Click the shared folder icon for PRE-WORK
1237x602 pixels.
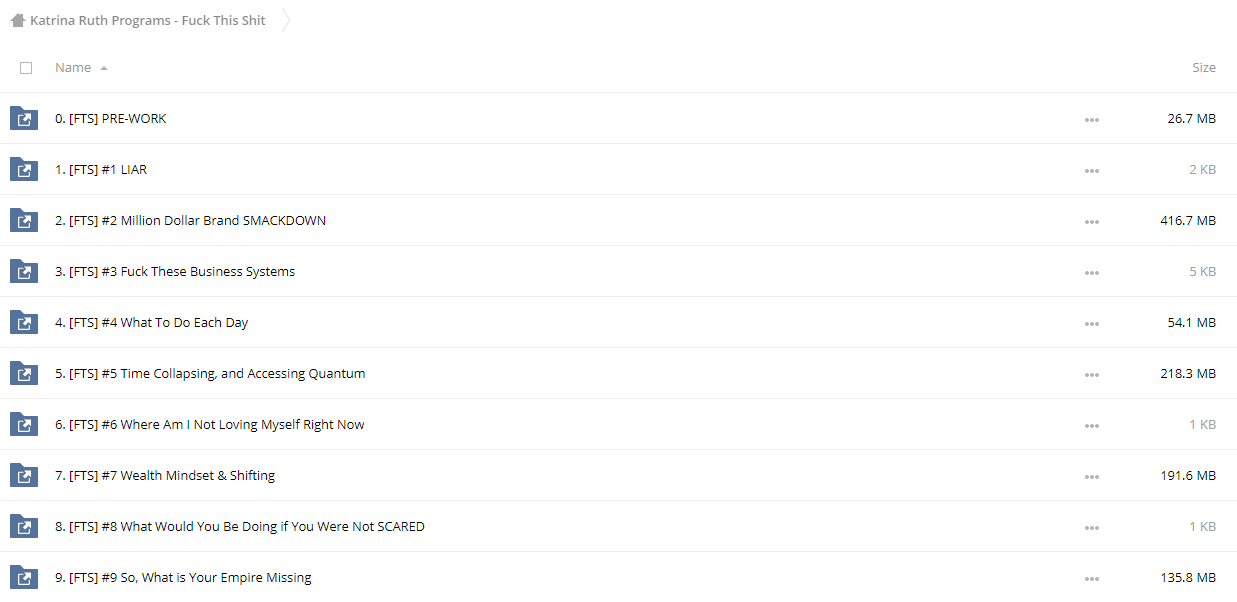(24, 118)
